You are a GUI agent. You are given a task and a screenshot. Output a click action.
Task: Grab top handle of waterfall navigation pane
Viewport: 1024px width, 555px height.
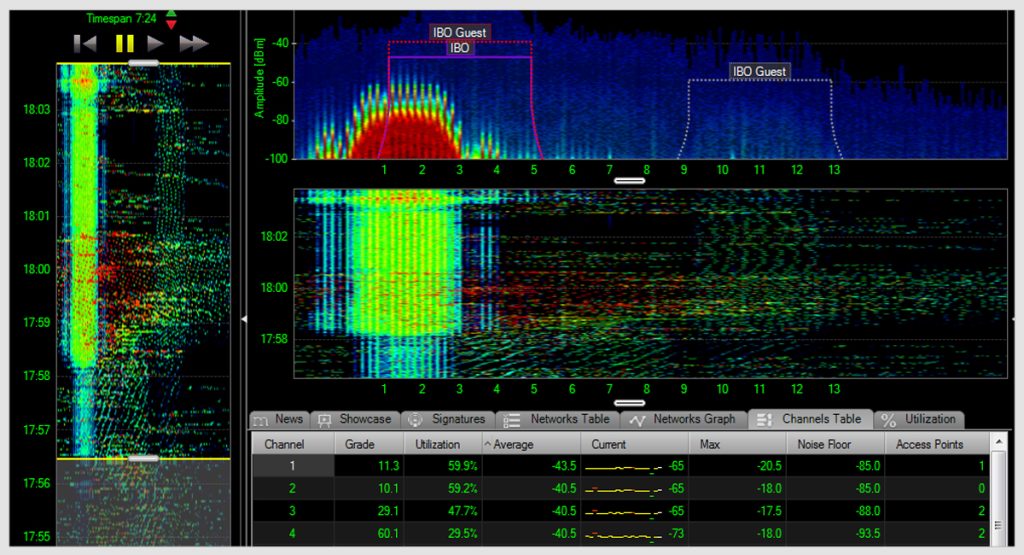point(144,62)
